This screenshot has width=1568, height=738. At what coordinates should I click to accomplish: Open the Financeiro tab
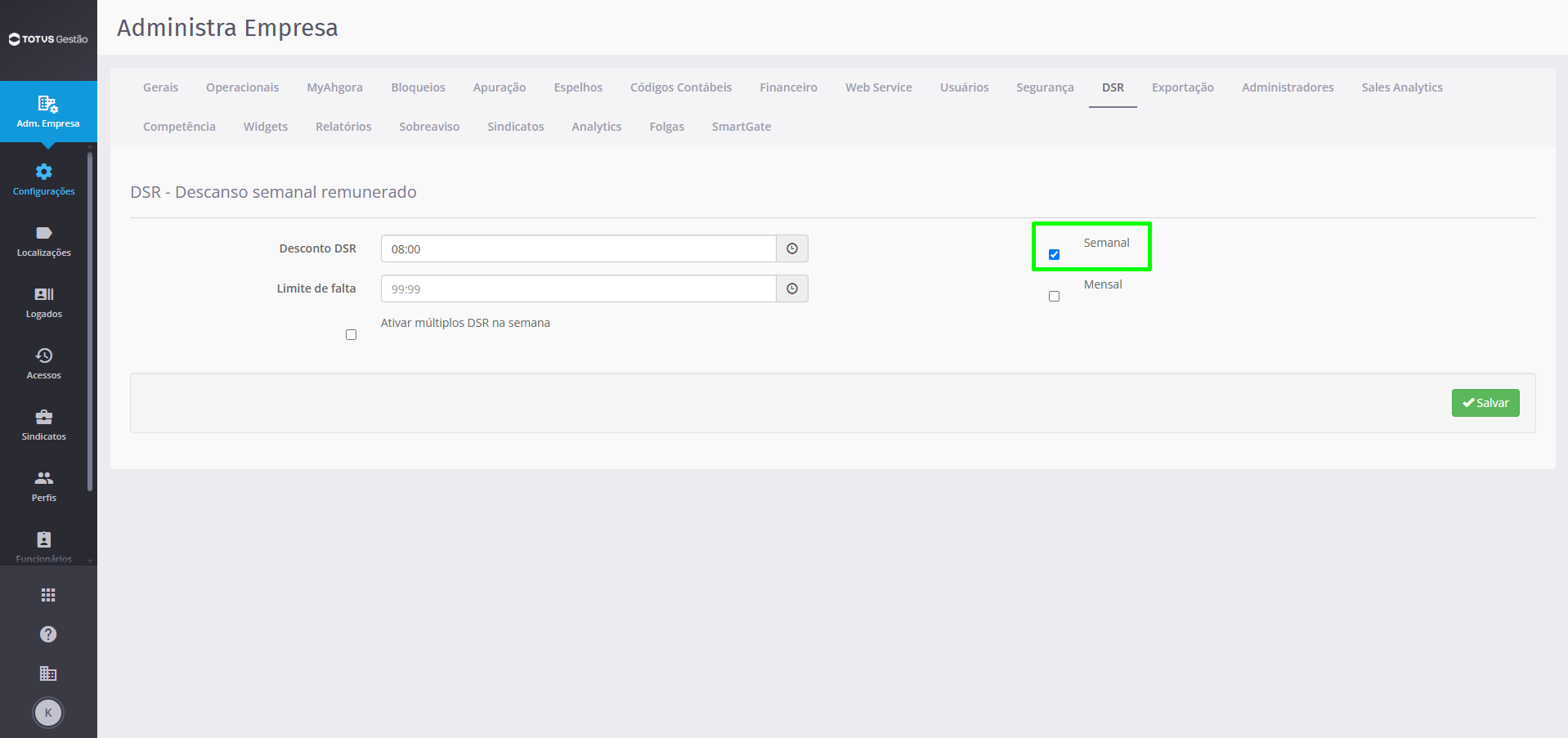pos(788,87)
